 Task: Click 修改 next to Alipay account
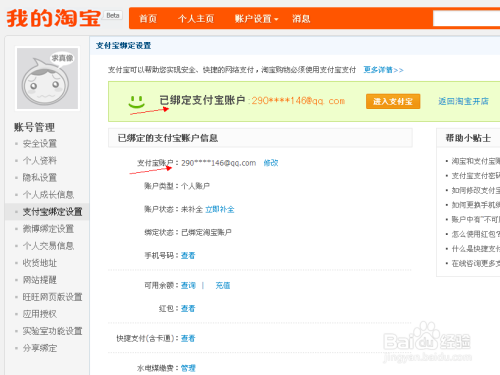point(271,163)
